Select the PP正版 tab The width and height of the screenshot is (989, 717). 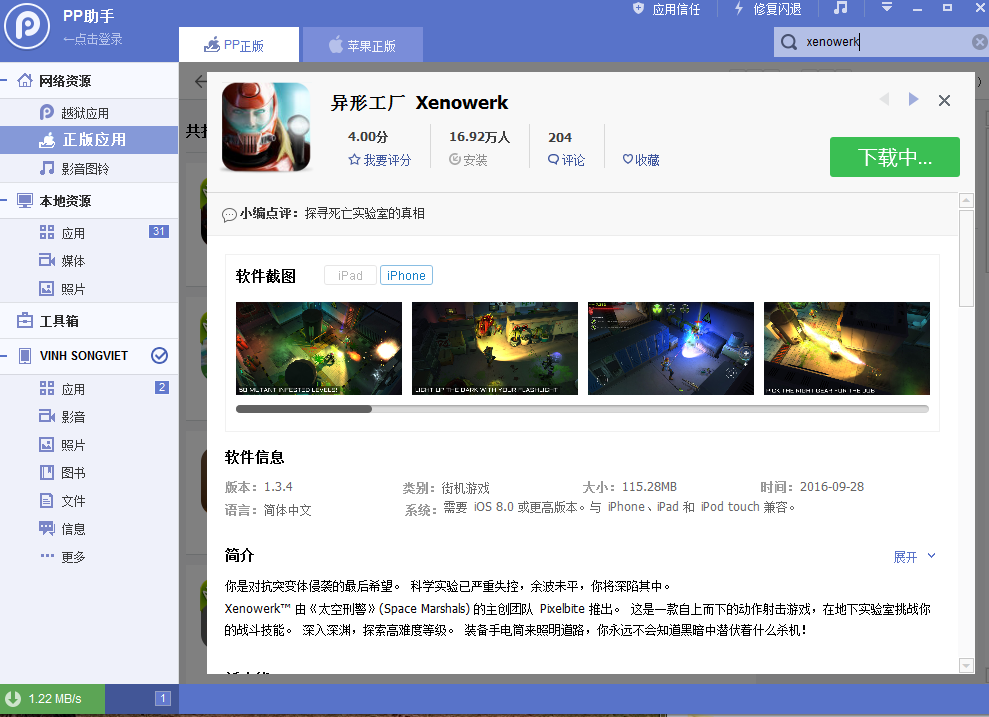(238, 45)
